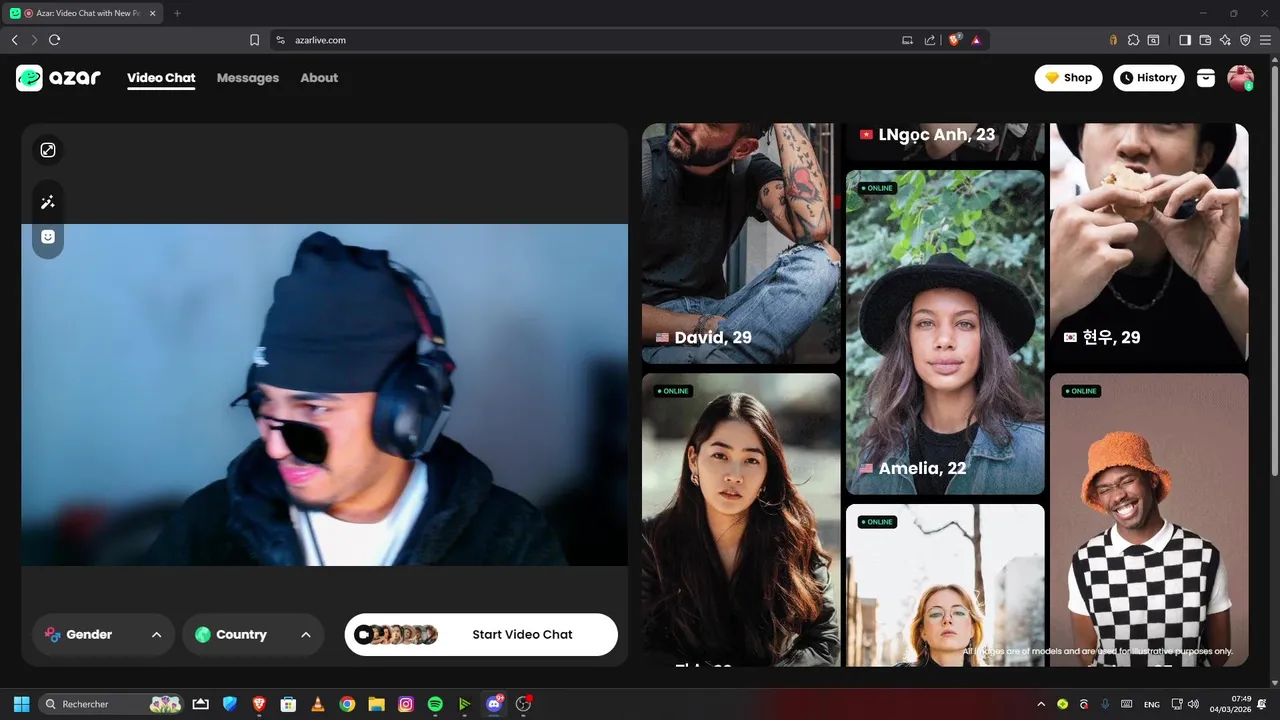Open the blonde woman with glasses card
This screenshot has width=1280, height=720.
point(945,585)
